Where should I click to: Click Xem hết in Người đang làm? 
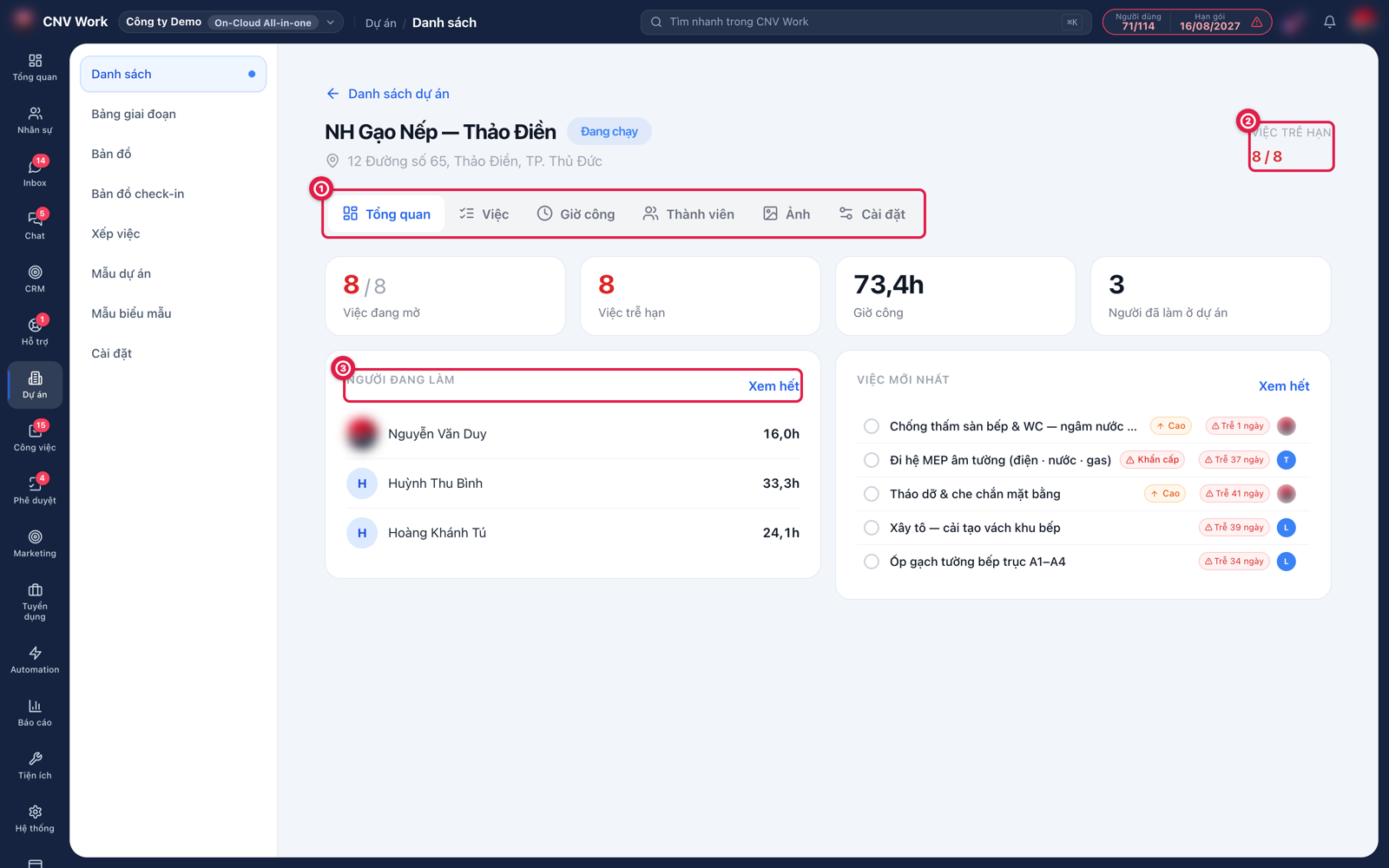point(773,386)
